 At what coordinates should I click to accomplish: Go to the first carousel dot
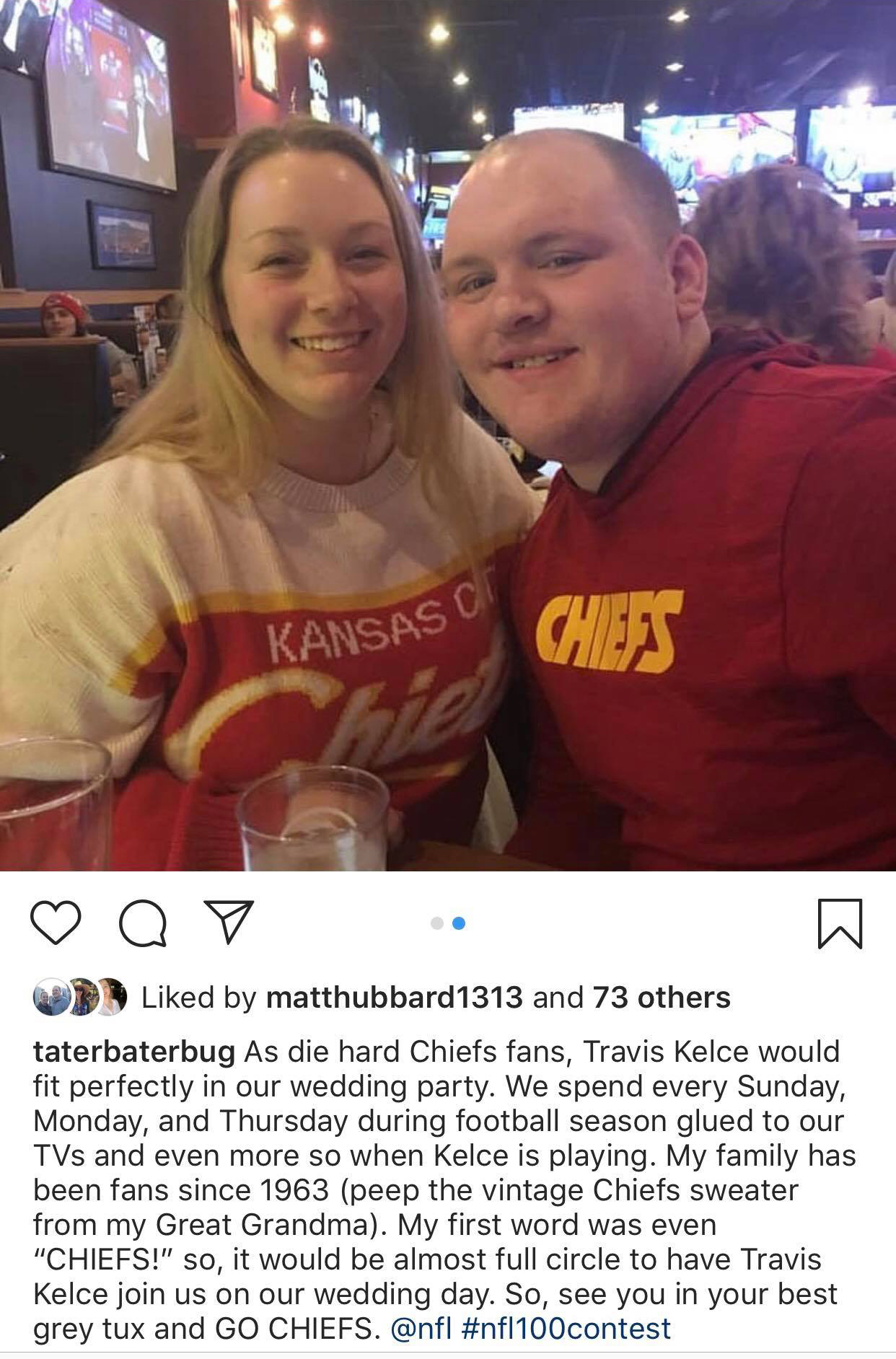pyautogui.click(x=436, y=923)
